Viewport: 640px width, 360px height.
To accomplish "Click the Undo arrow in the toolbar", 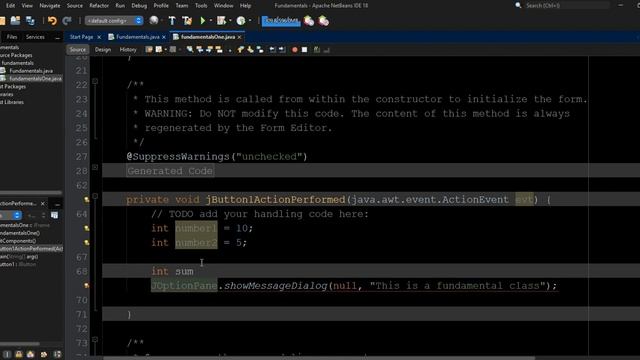I will [52, 20].
